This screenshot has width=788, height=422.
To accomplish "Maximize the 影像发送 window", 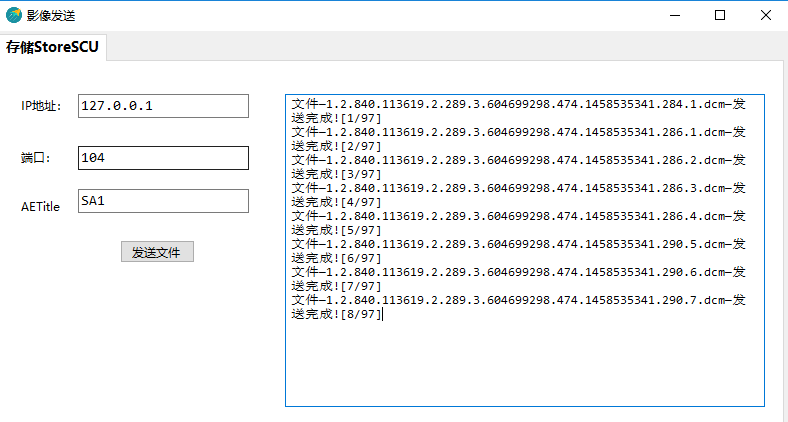I will [720, 16].
